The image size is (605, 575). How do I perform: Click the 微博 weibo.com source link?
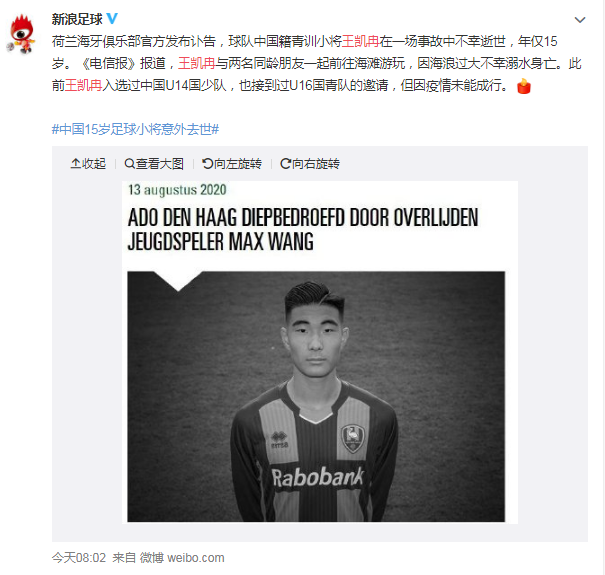point(182,557)
